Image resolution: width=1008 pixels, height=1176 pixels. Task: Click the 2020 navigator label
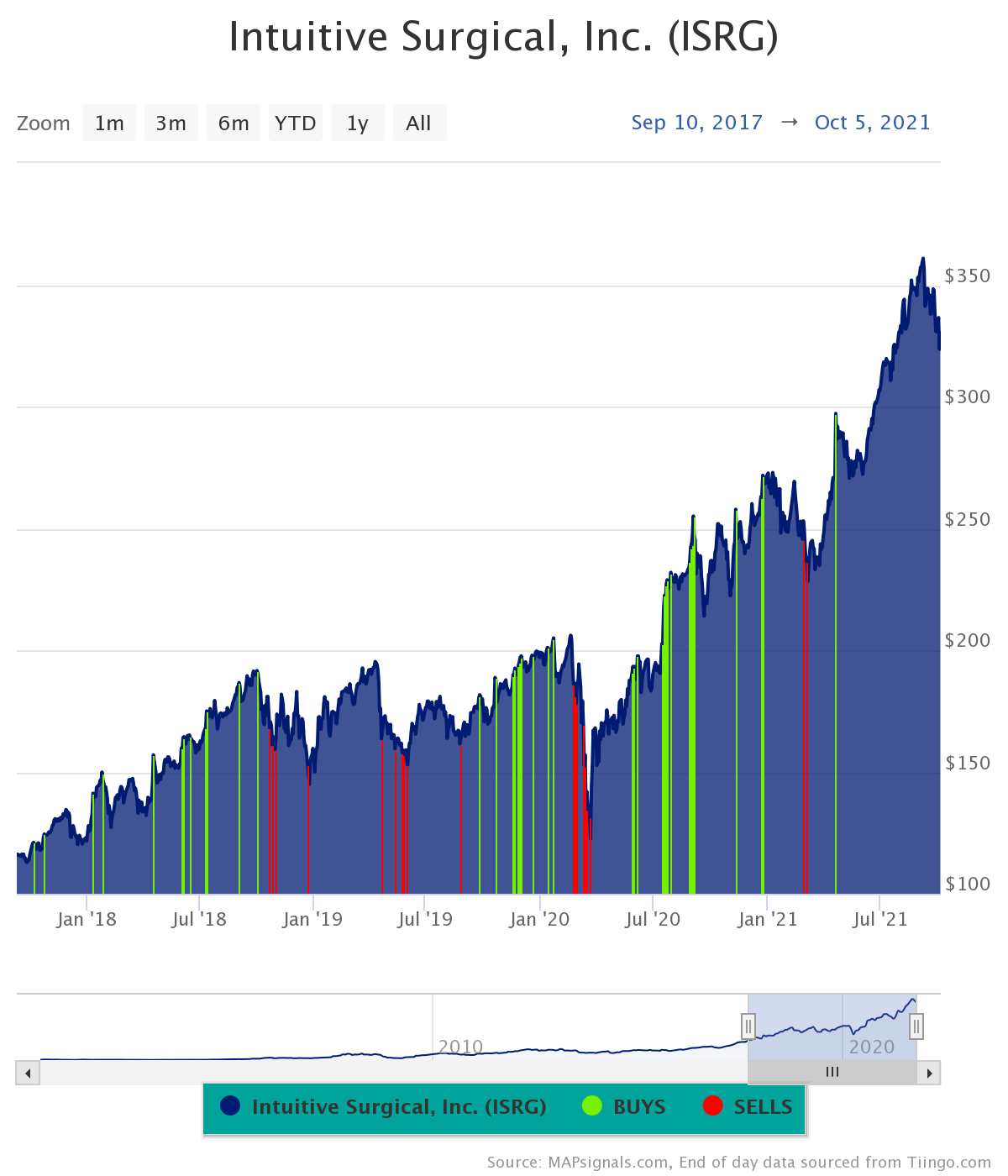click(872, 1047)
